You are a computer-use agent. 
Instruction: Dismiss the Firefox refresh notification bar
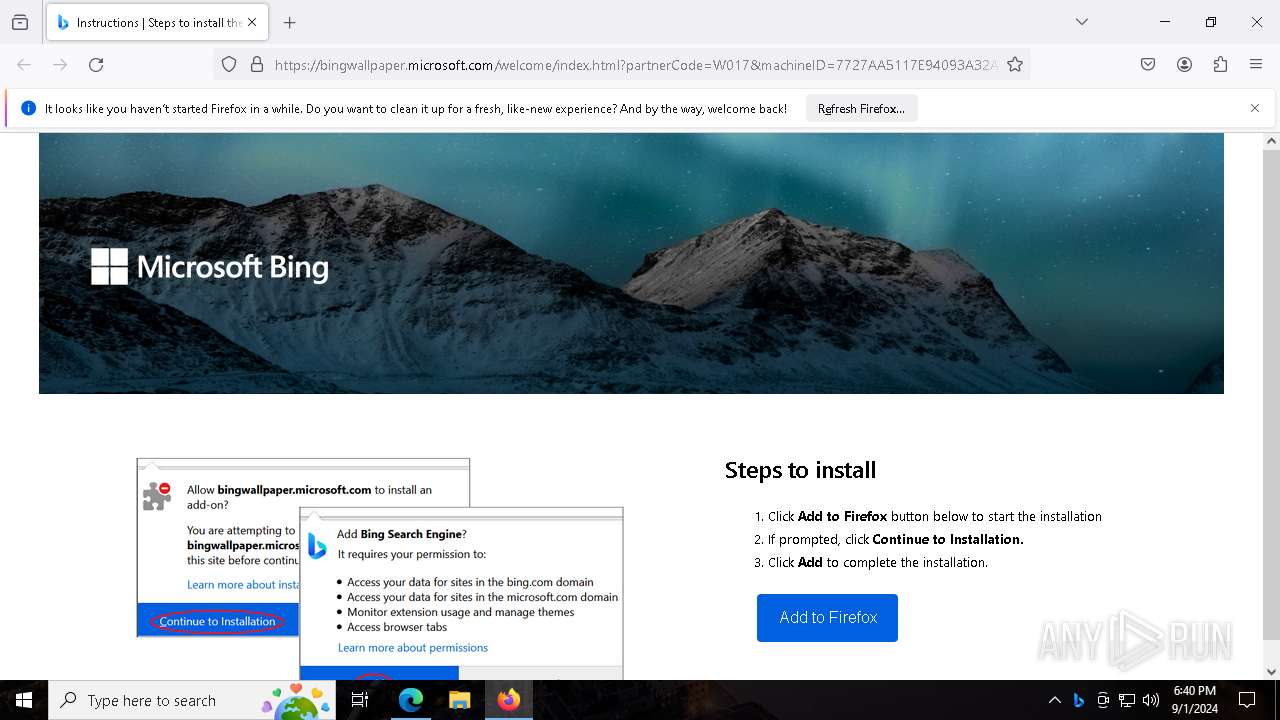1255,108
